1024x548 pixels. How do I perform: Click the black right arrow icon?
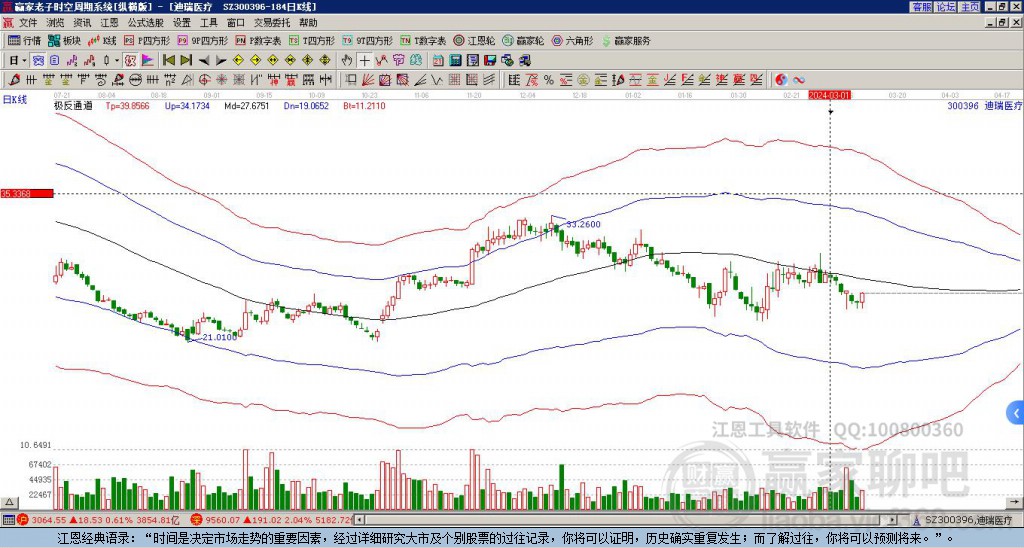(x=221, y=61)
